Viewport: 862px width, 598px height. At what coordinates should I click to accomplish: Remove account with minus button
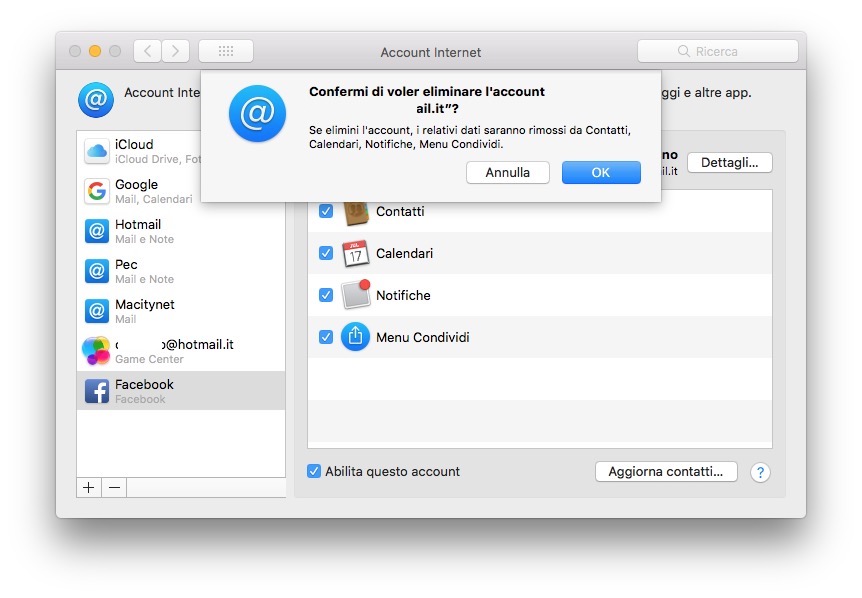[114, 488]
